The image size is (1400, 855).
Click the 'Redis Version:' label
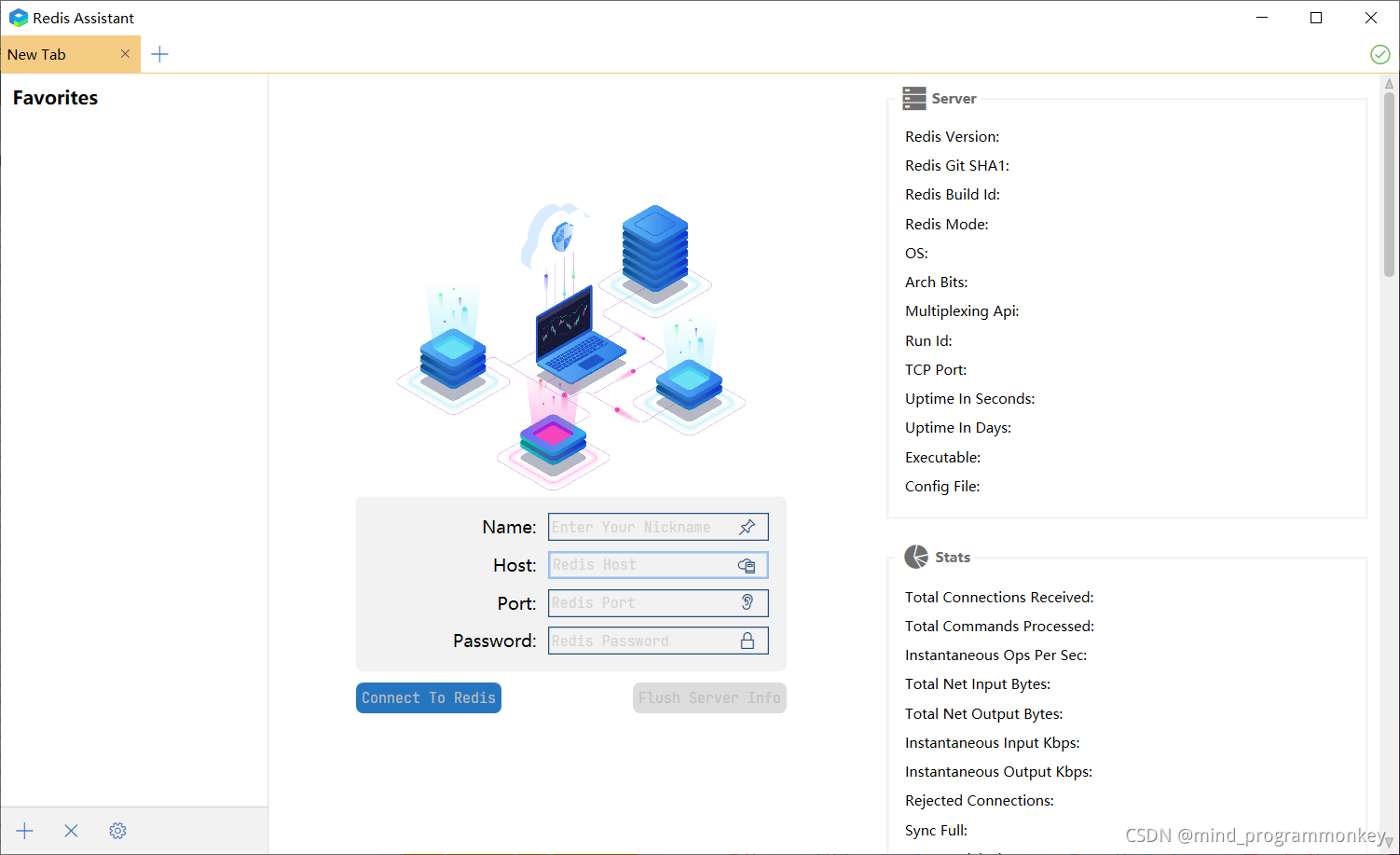952,137
